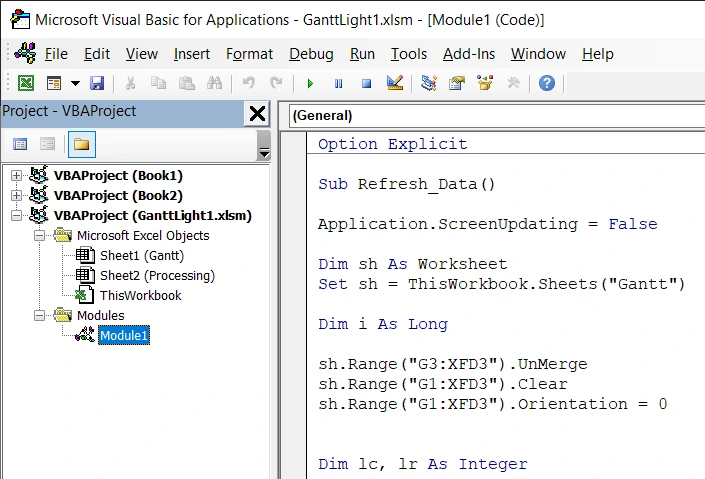Viewport: 705px width, 479px height.
Task: Open Find with the binoculars icon
Action: [214, 83]
